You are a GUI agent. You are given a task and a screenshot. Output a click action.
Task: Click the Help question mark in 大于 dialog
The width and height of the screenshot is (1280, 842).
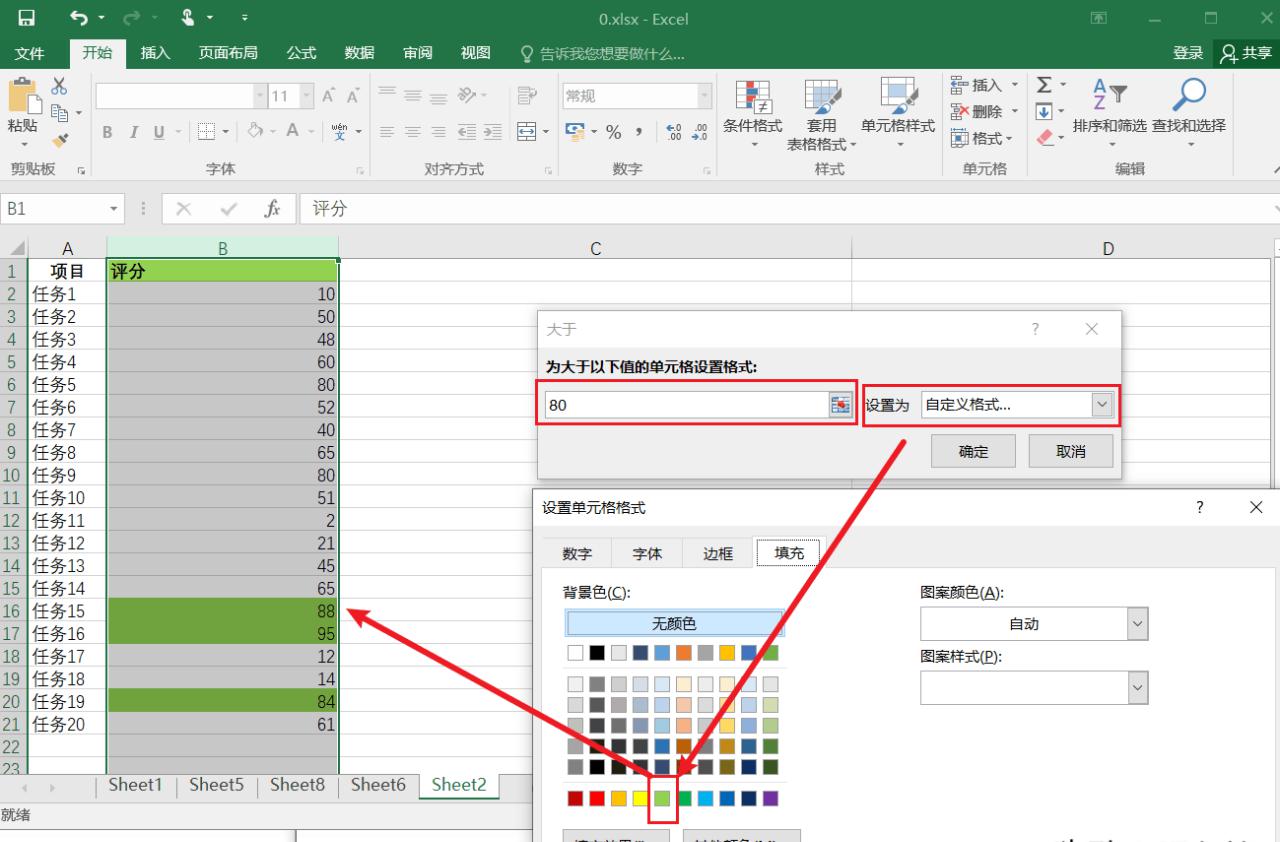click(1035, 329)
